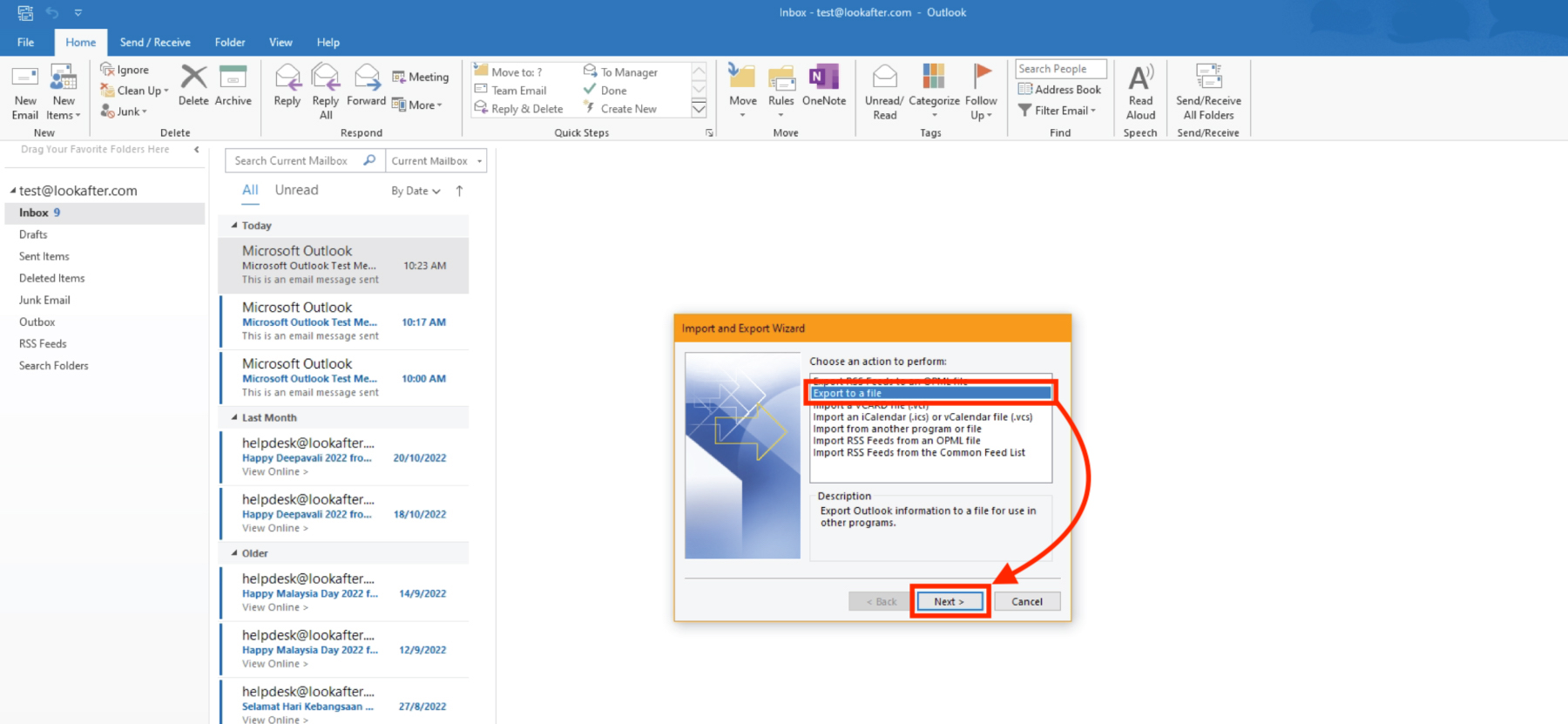Switch to the Send / Receive tab
Screen dimensions: 1568x724
click(155, 42)
